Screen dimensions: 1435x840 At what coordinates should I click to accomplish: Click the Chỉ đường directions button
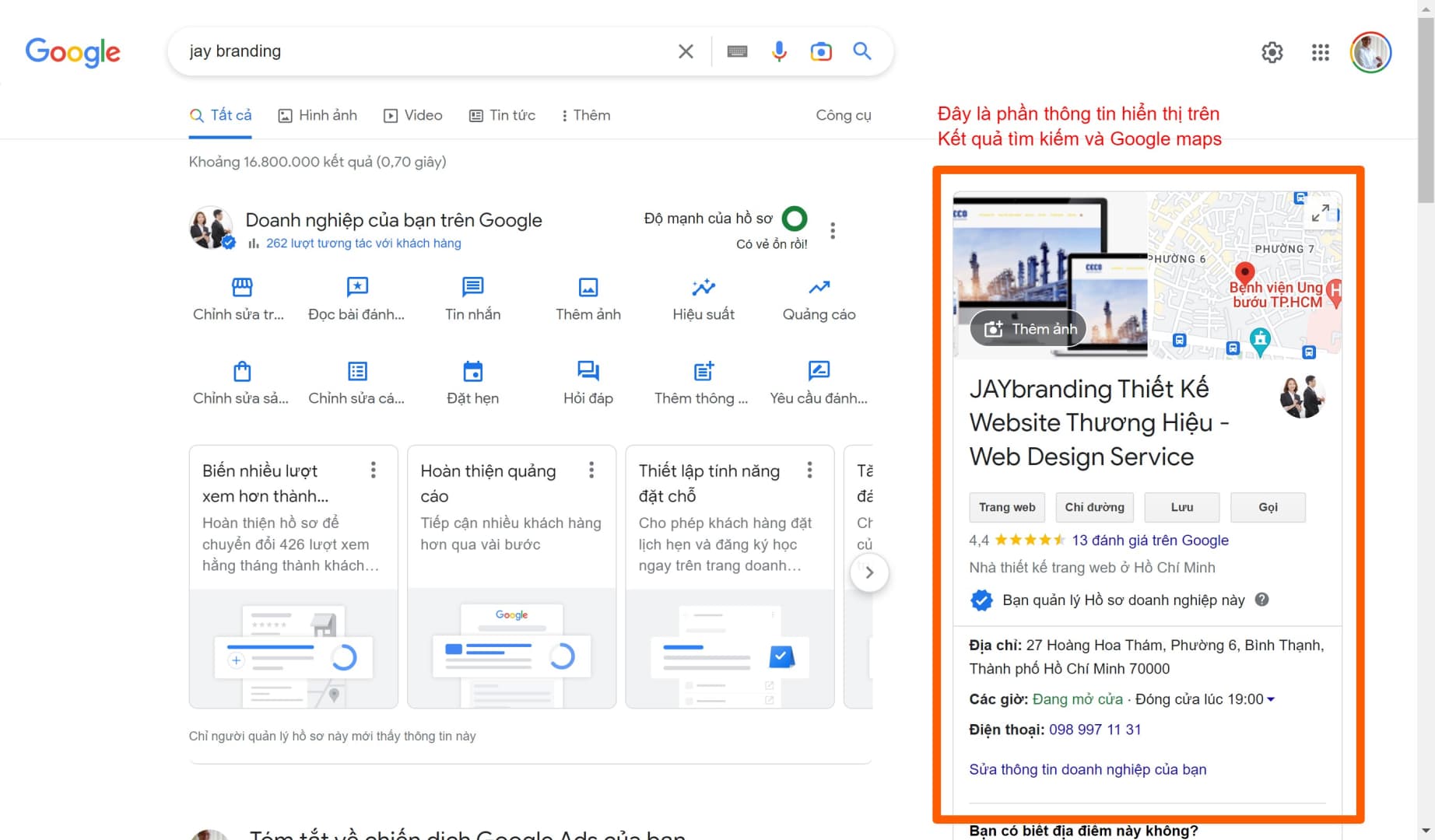coord(1094,507)
